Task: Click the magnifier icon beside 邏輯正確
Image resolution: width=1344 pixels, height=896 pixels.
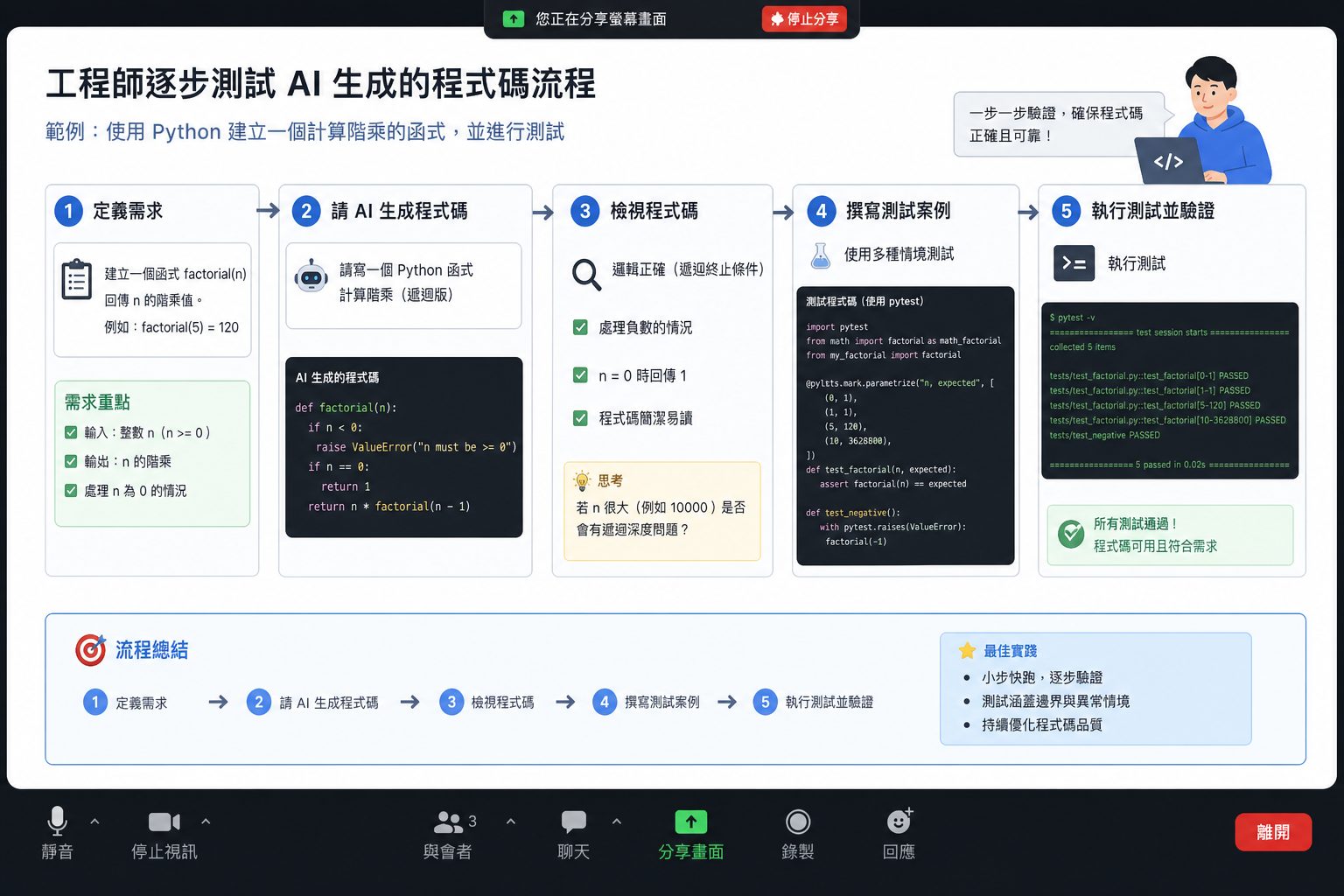Action: (586, 274)
